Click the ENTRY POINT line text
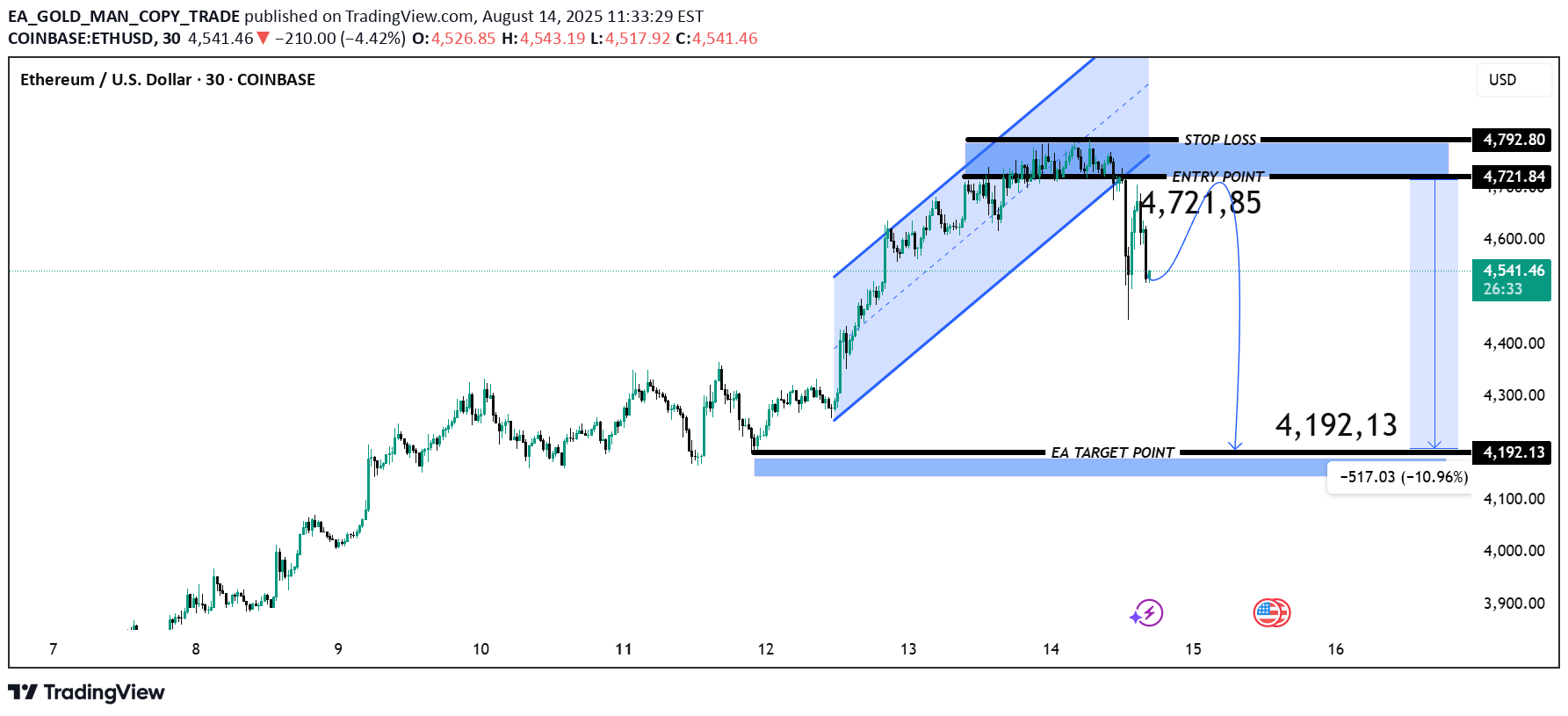The width and height of the screenshot is (1568, 716). coord(1218,177)
